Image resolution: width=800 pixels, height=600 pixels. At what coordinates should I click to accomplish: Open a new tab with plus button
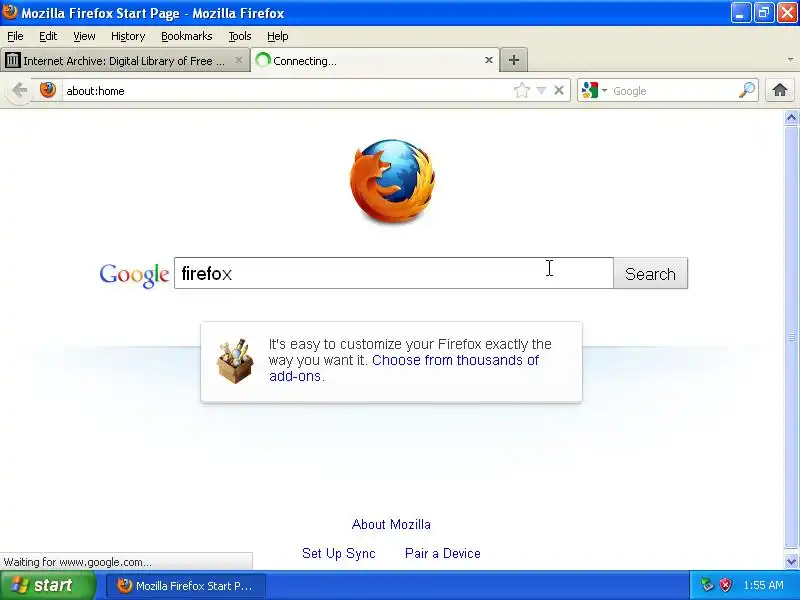click(x=514, y=60)
